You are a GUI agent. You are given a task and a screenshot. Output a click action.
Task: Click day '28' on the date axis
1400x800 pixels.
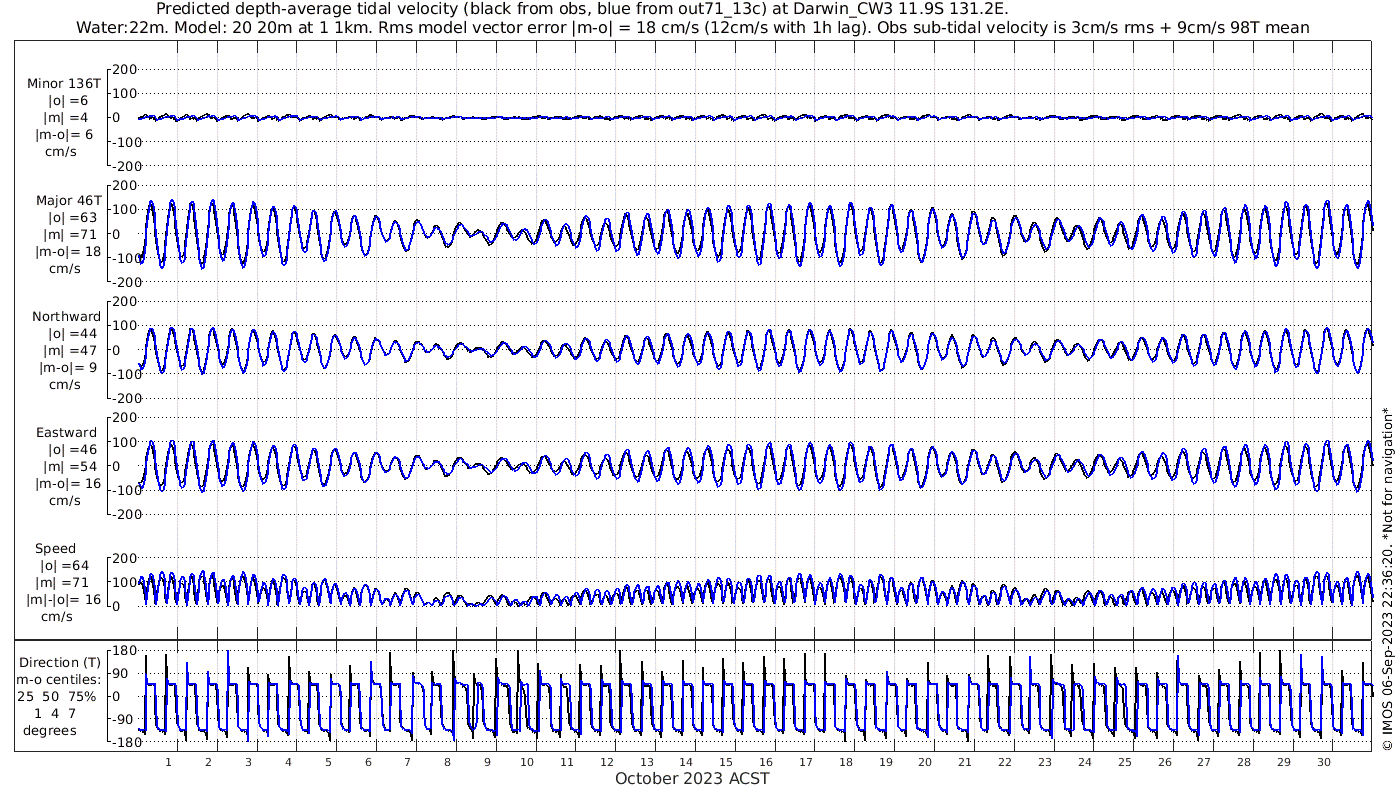[1244, 762]
